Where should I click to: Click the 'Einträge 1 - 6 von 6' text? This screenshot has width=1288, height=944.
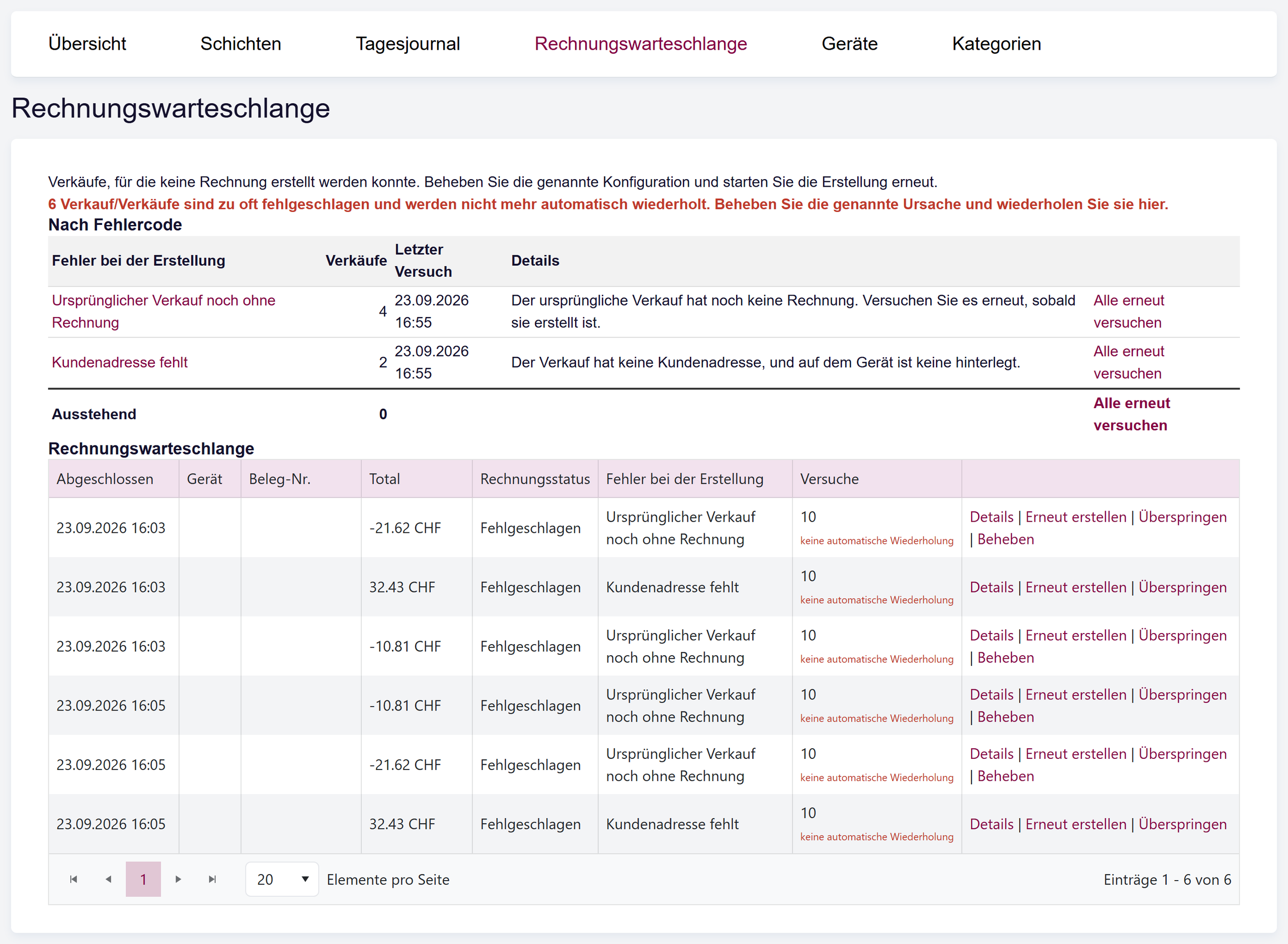click(x=1167, y=880)
